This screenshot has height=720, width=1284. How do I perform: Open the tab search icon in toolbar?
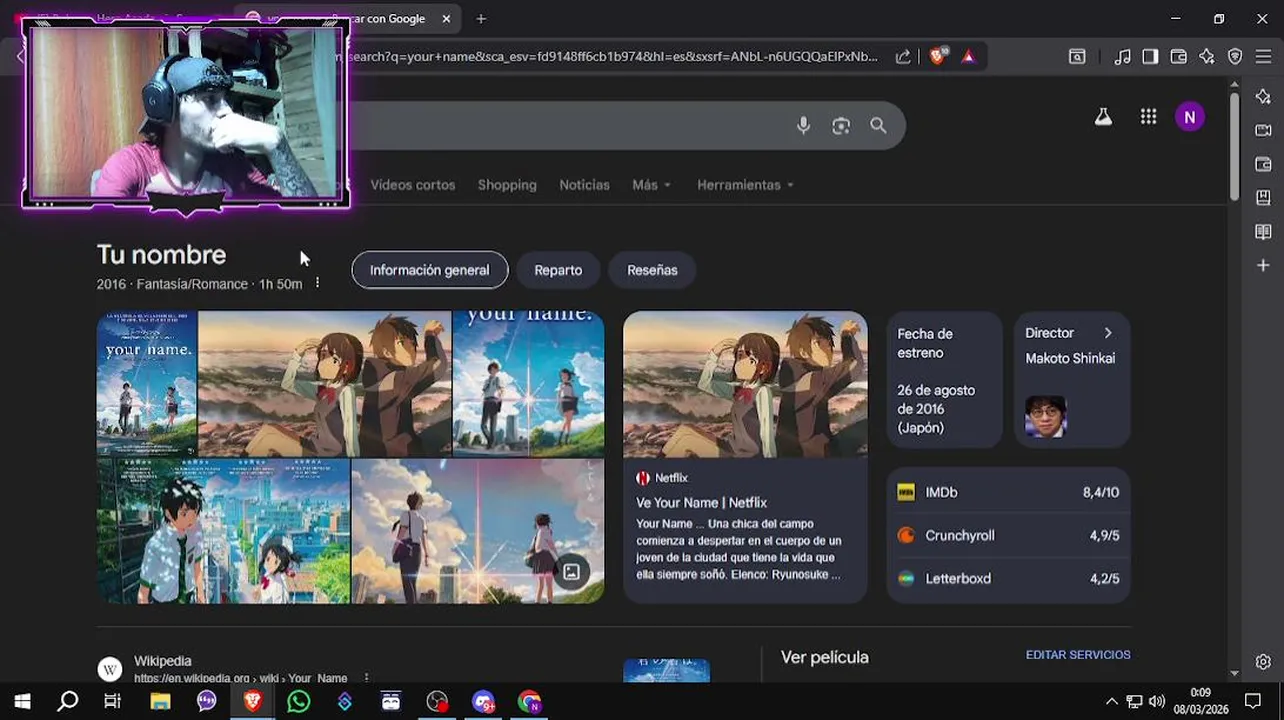[1077, 57]
